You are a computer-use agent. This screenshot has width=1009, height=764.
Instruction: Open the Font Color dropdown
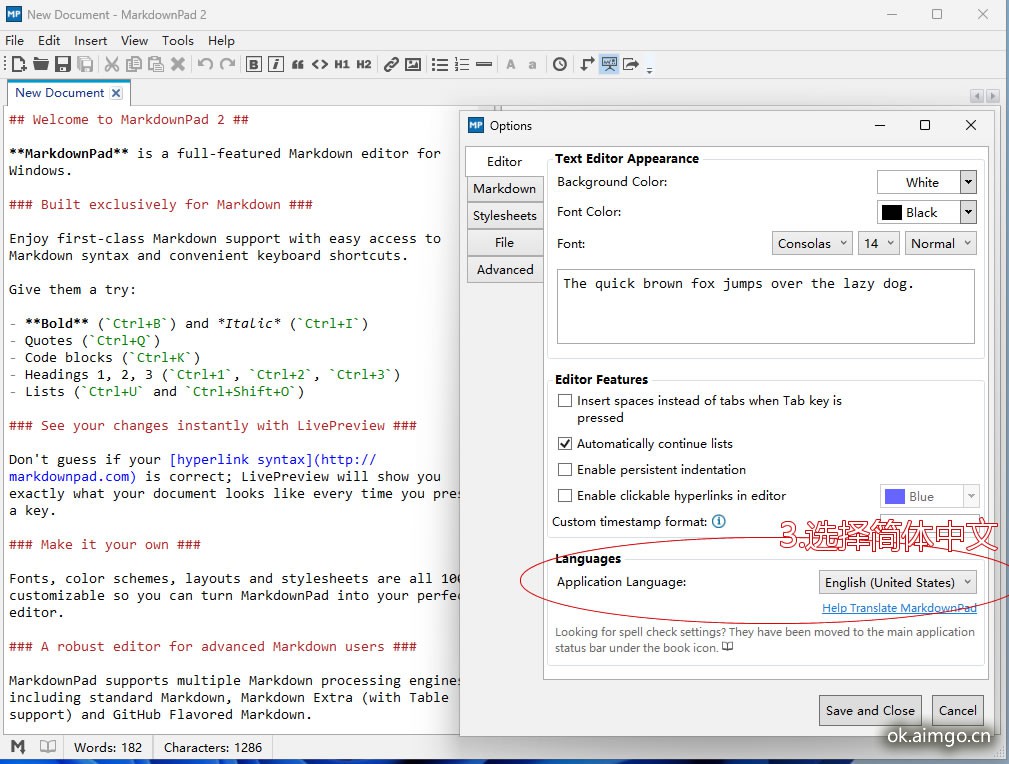[927, 212]
